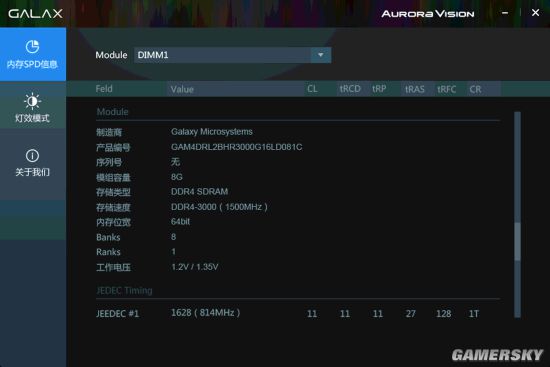The height and width of the screenshot is (367, 550).
Task: Click the tRFC column header
Action: pos(447,89)
